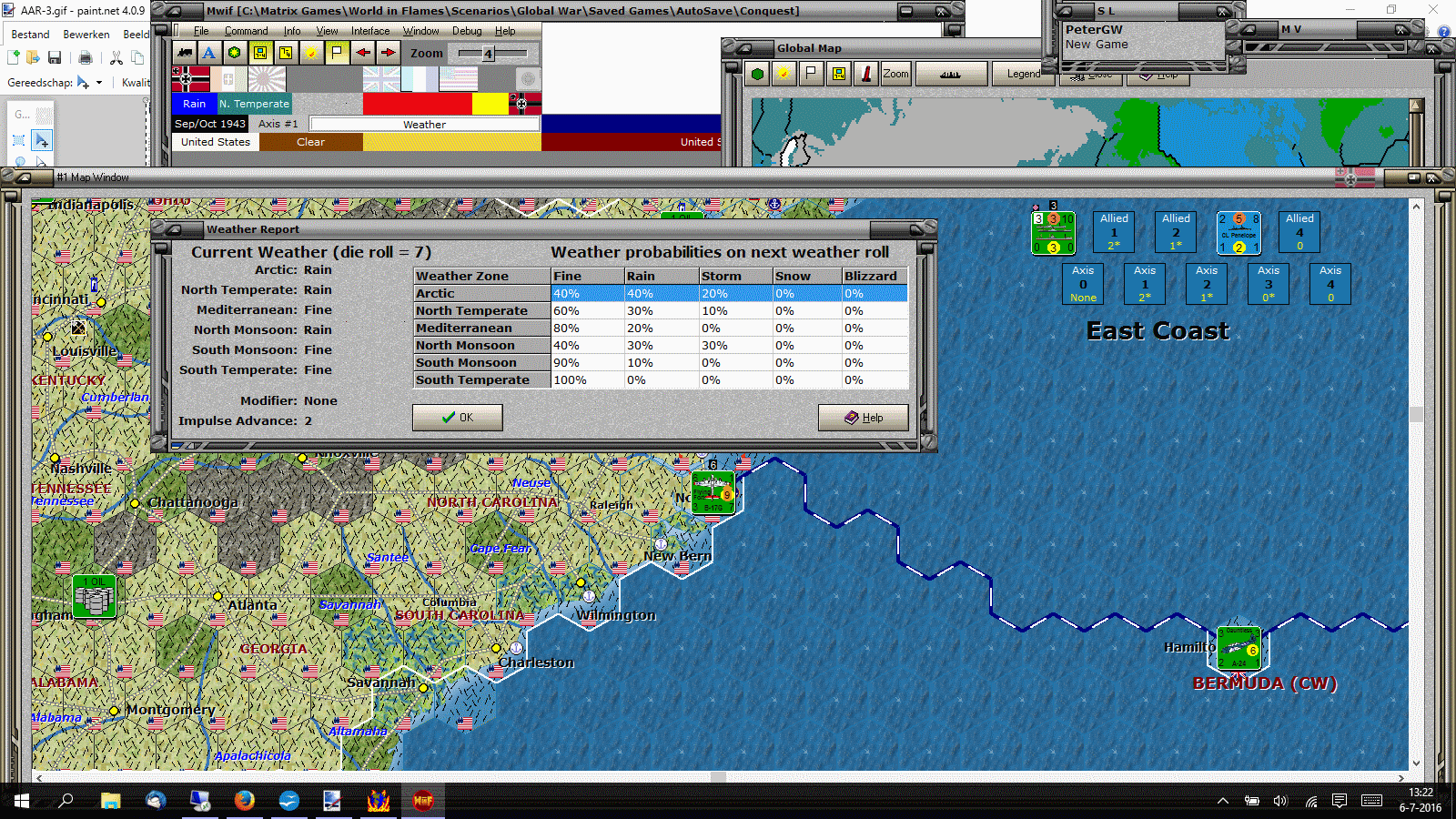Confirm Weather Report with OK button

coord(457,418)
